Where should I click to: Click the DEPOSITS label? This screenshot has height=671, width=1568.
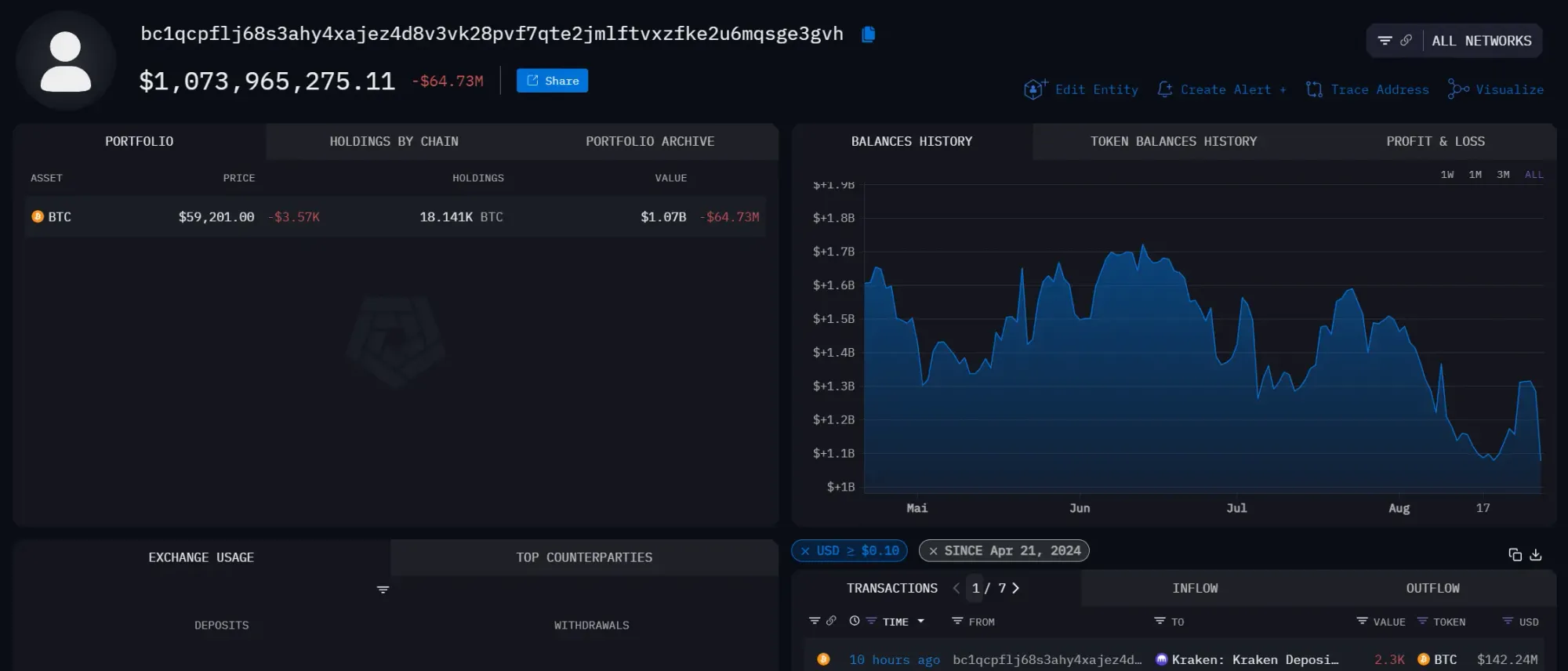tap(222, 626)
